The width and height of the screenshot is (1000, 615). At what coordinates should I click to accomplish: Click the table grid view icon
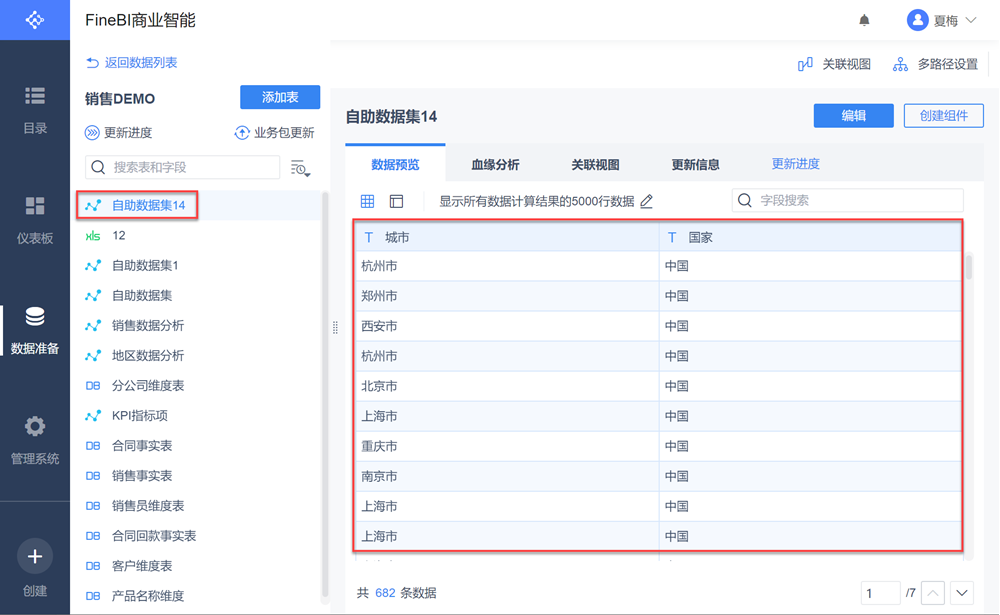coord(368,201)
